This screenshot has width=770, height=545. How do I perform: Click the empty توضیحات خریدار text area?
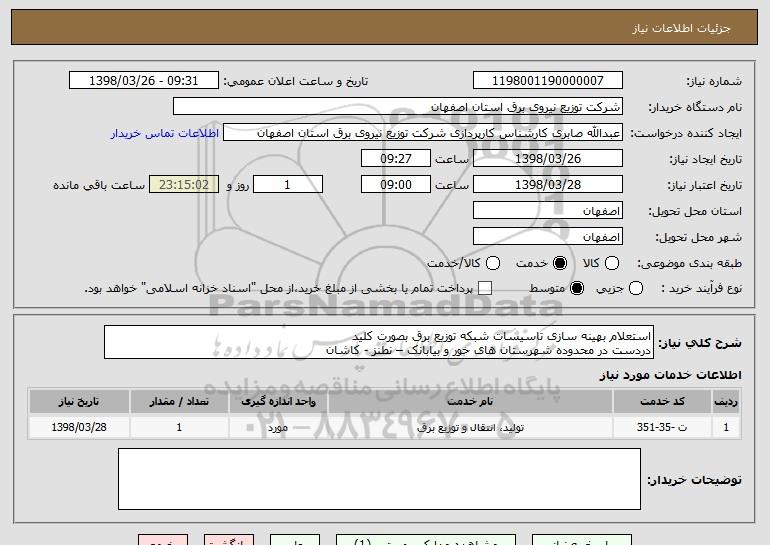tap(379, 479)
